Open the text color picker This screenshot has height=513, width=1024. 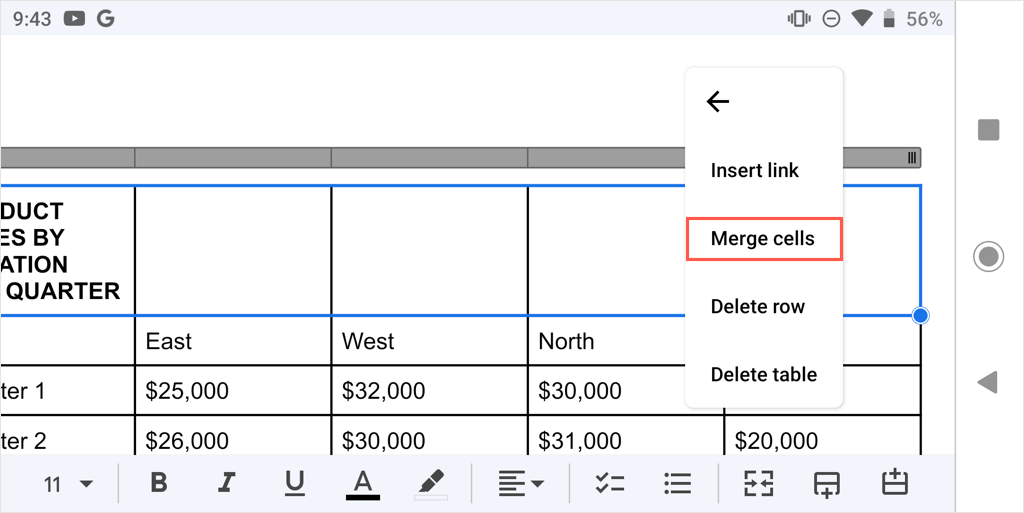[x=363, y=484]
